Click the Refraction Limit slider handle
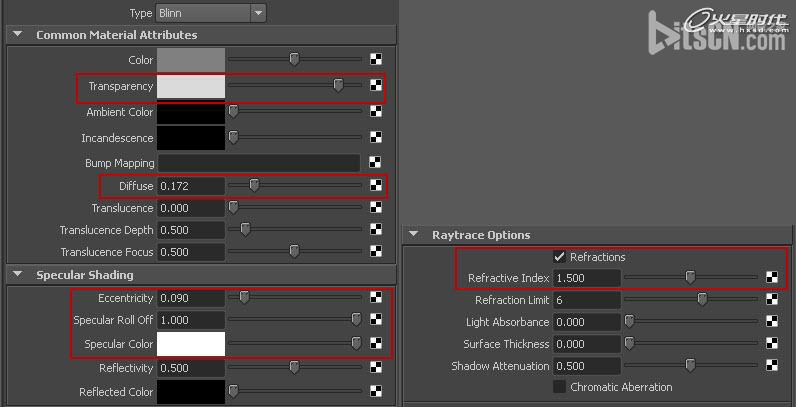796x407 pixels. [702, 299]
